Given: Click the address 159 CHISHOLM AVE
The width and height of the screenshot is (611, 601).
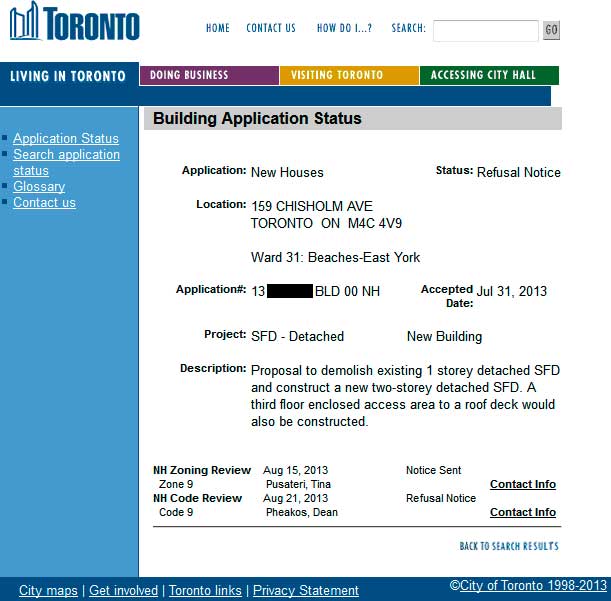Looking at the screenshot, I should (312, 206).
